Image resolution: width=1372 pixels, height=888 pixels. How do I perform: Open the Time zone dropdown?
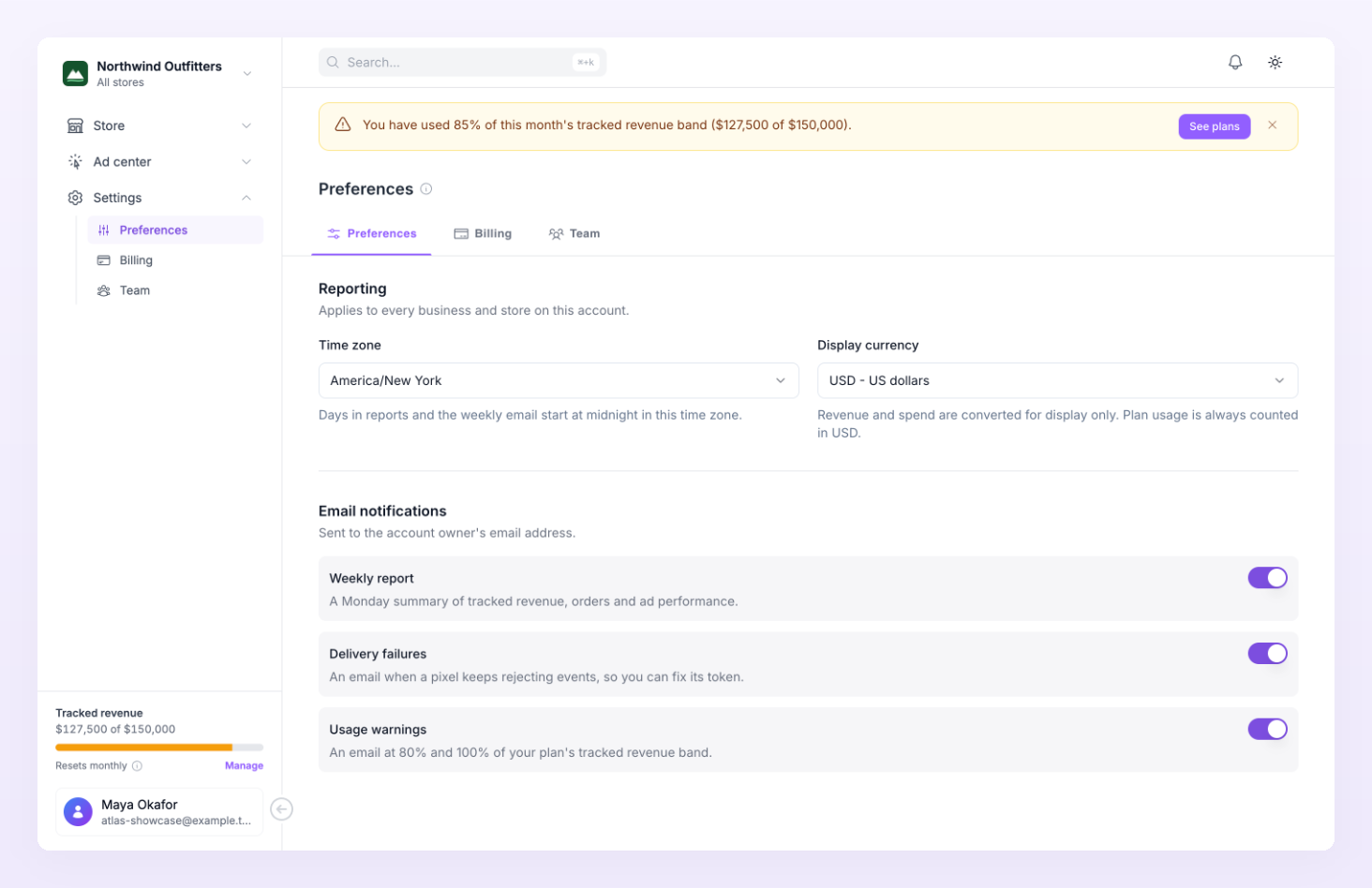click(x=559, y=380)
